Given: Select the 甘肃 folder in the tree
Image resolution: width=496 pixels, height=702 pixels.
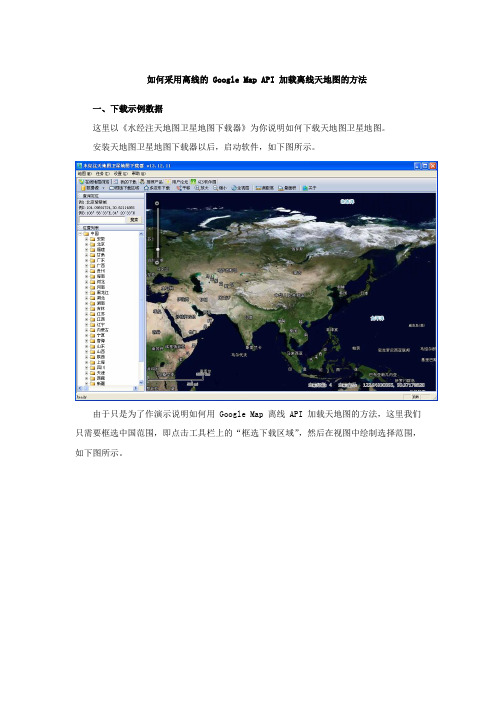Looking at the screenshot, I should [x=98, y=255].
